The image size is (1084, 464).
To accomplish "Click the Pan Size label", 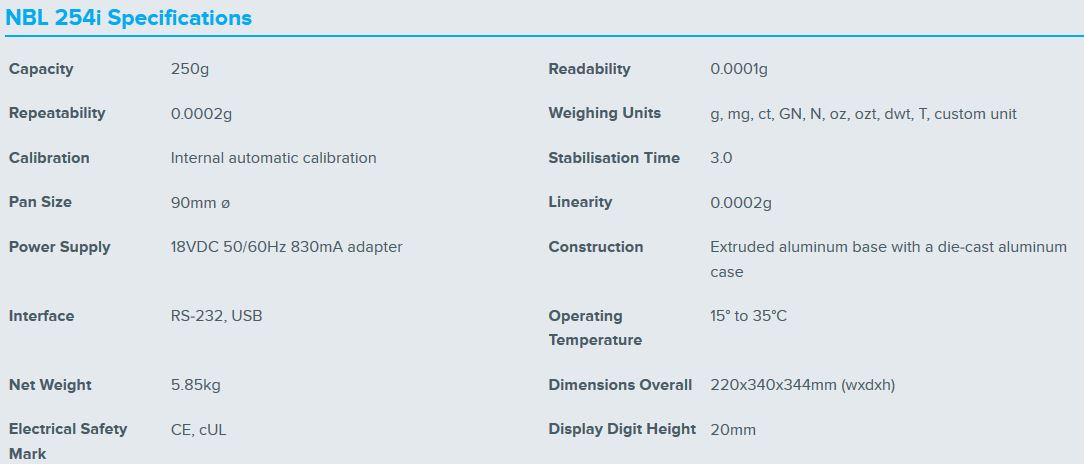I will tap(40, 202).
